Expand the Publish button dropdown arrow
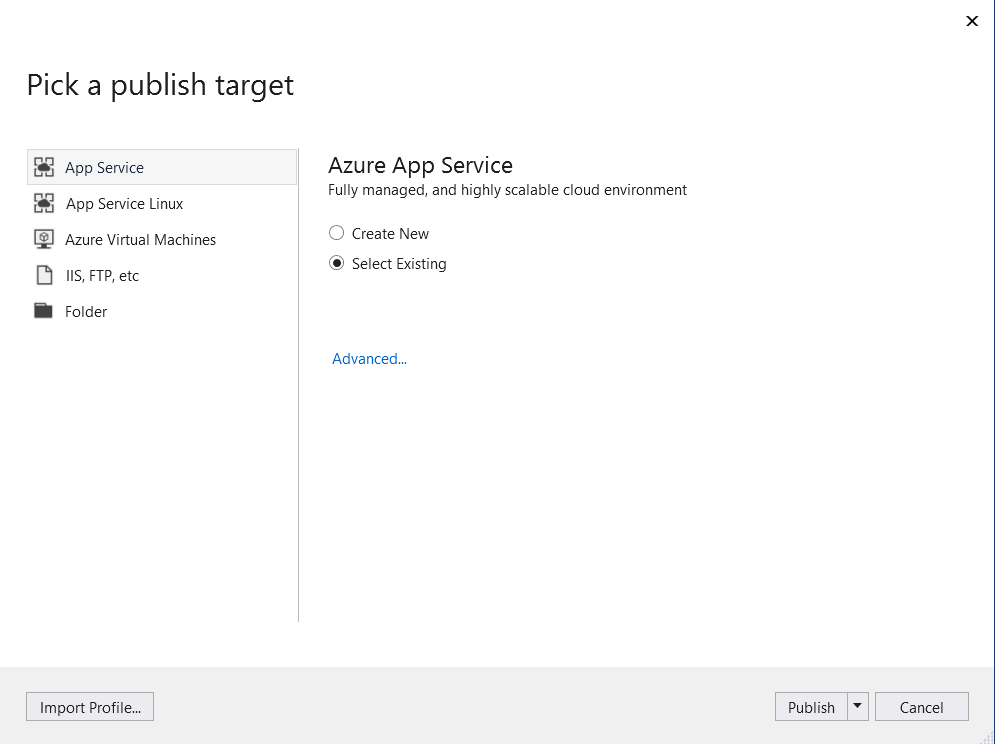 [x=858, y=707]
